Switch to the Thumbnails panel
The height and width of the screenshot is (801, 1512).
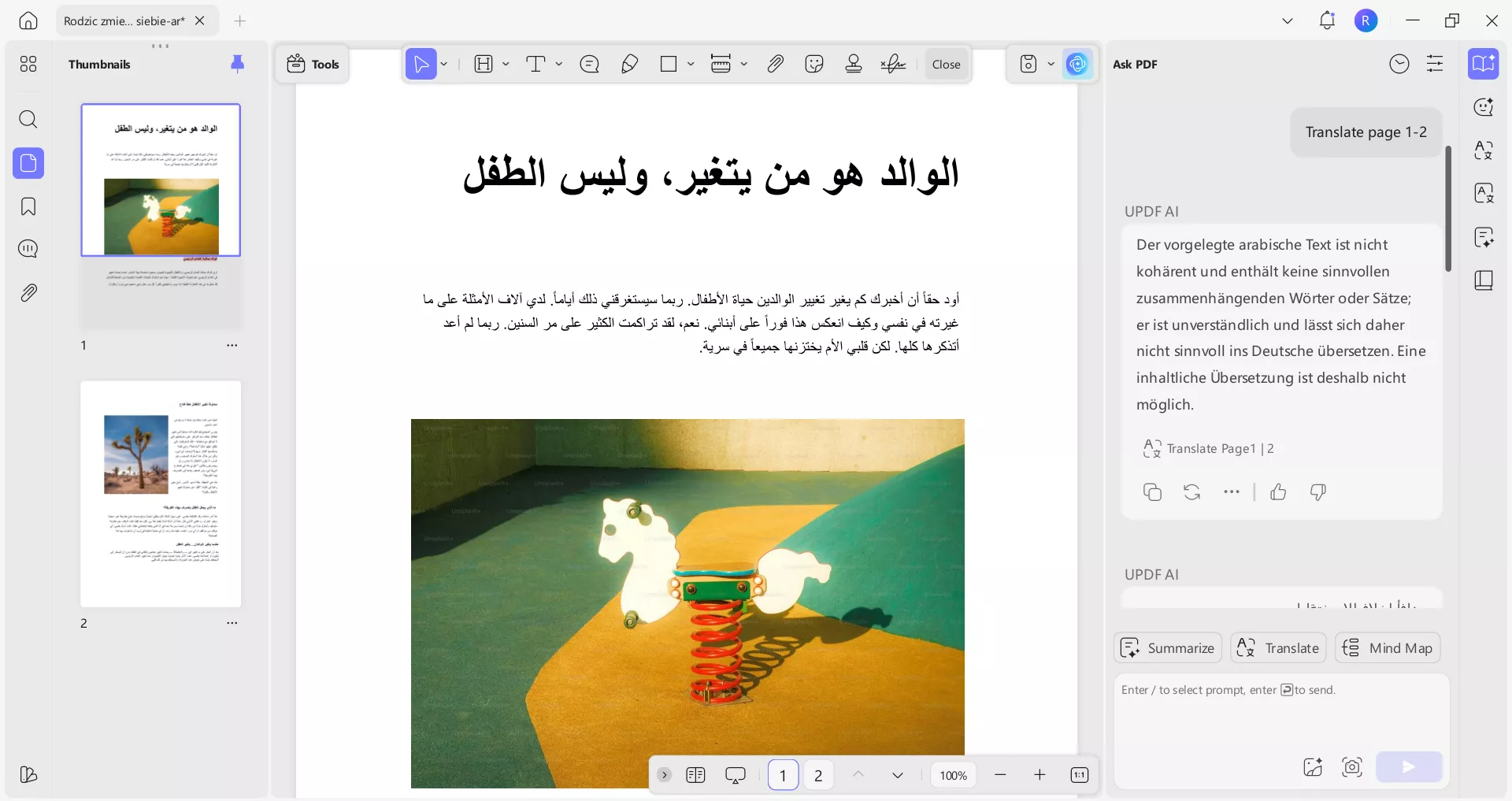[x=28, y=164]
